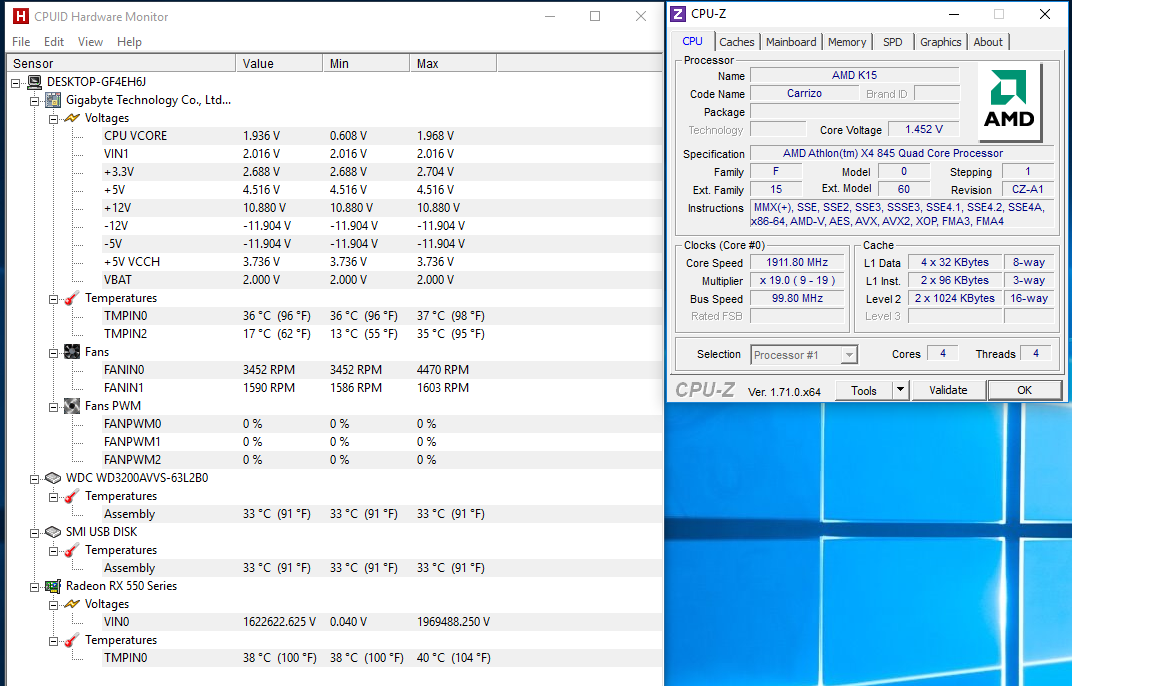Select the TMPIN2 temperature row
The width and height of the screenshot is (1152, 686).
coord(382,333)
